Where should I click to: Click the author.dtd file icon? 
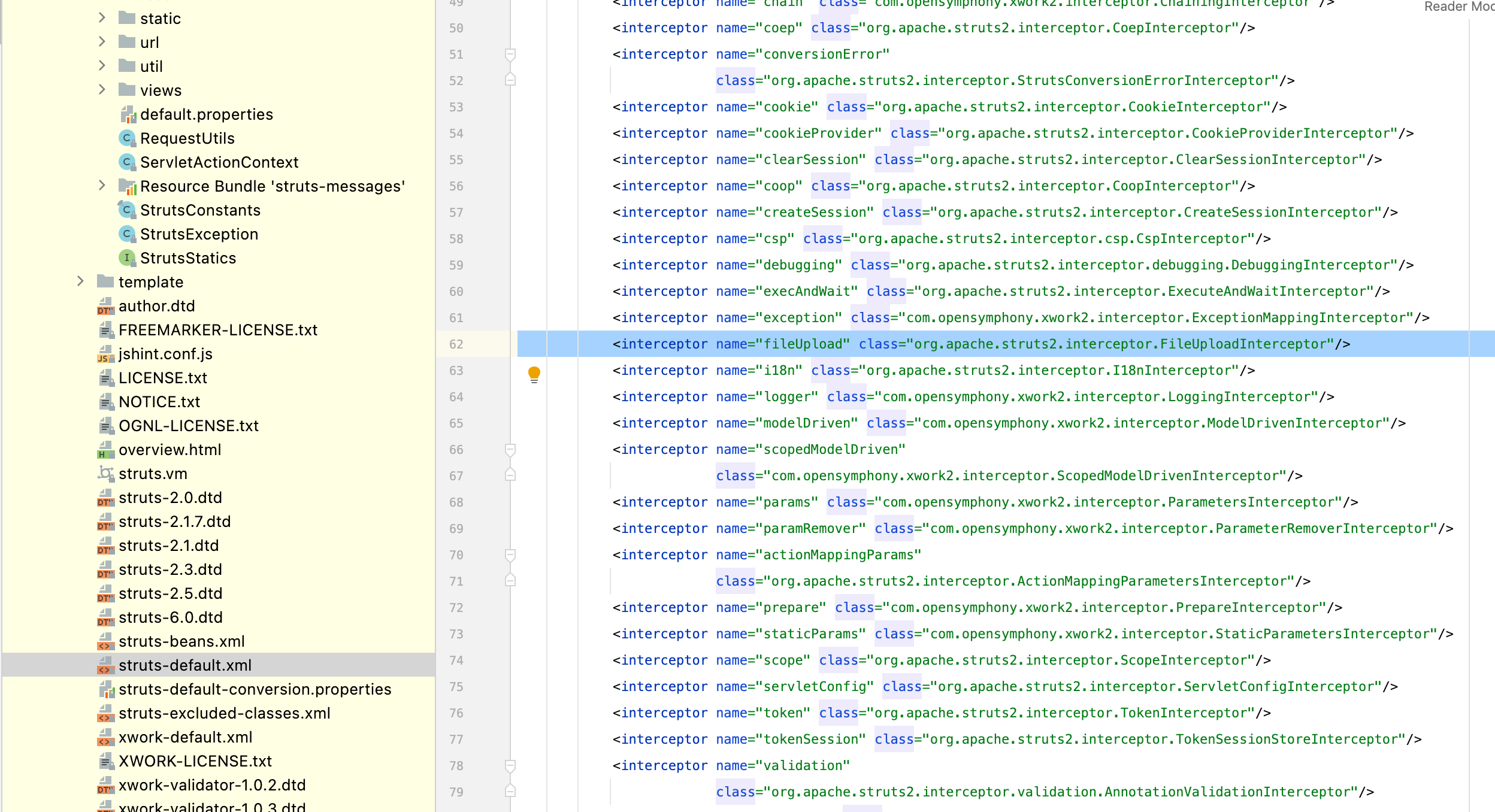click(105, 307)
